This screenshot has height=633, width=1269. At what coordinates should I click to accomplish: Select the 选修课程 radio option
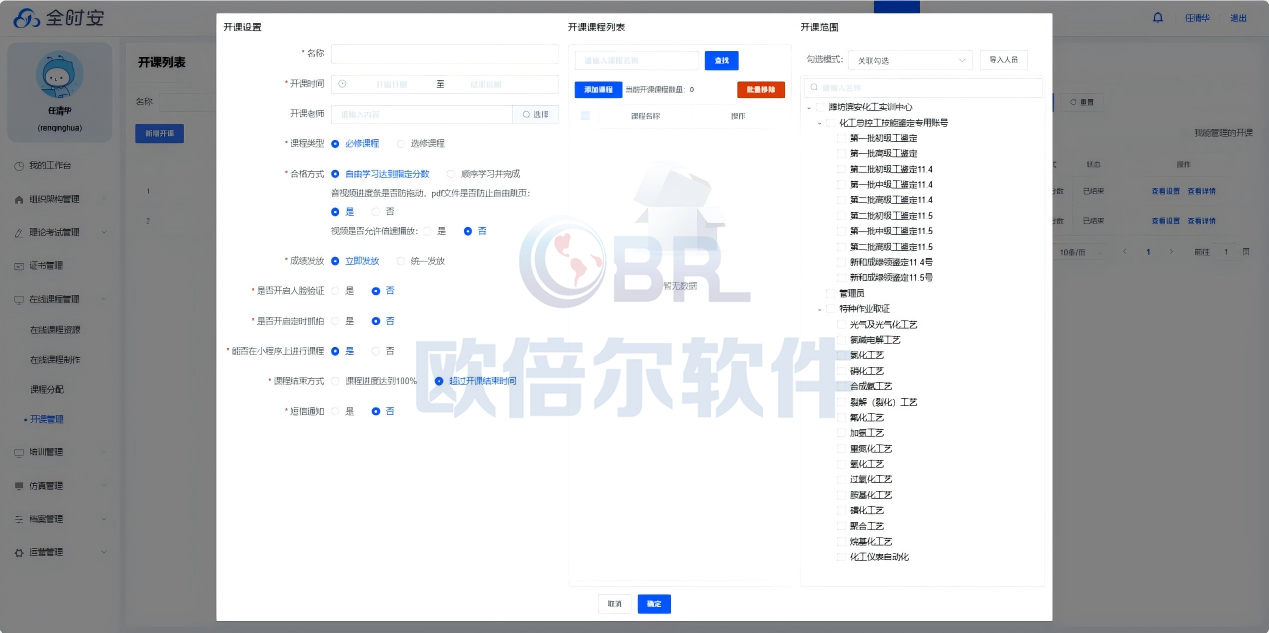402,144
